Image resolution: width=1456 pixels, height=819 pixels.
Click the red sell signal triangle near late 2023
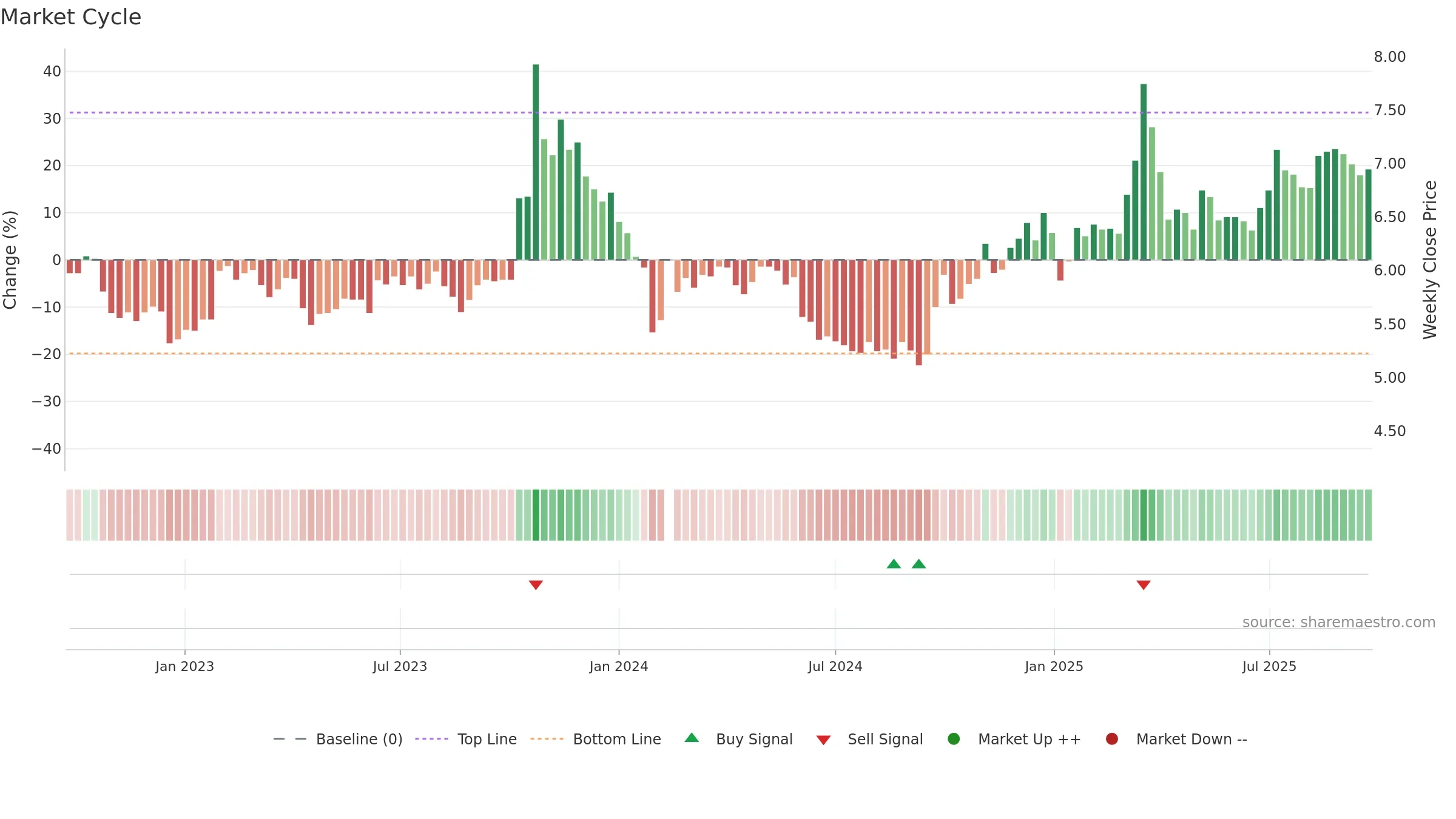point(536,585)
